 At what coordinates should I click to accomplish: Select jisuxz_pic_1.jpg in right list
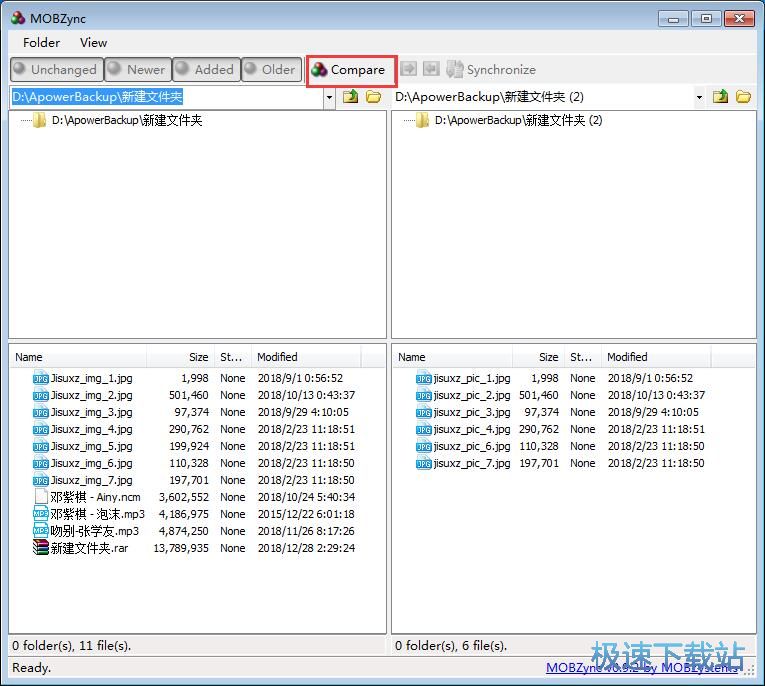tap(472, 378)
